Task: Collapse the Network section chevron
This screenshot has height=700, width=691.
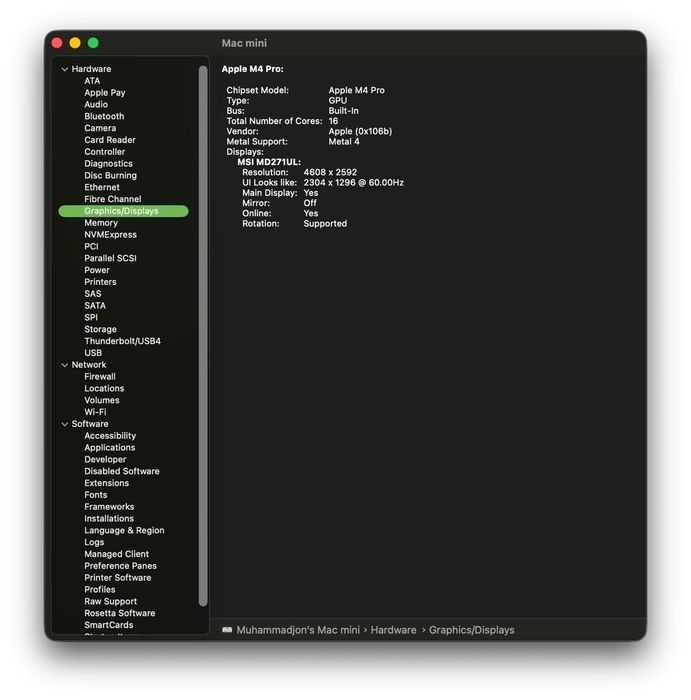Action: [x=65, y=365]
